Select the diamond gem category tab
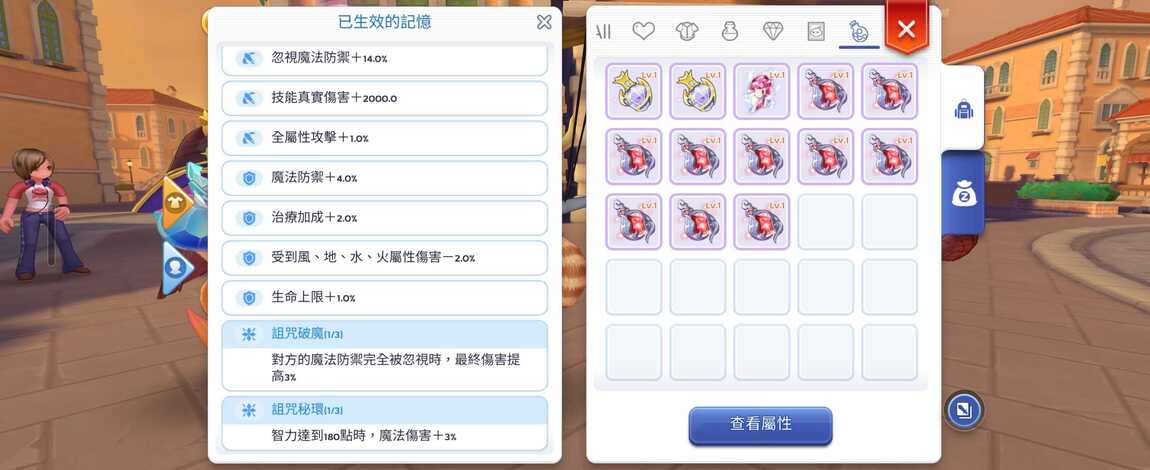 (x=772, y=31)
